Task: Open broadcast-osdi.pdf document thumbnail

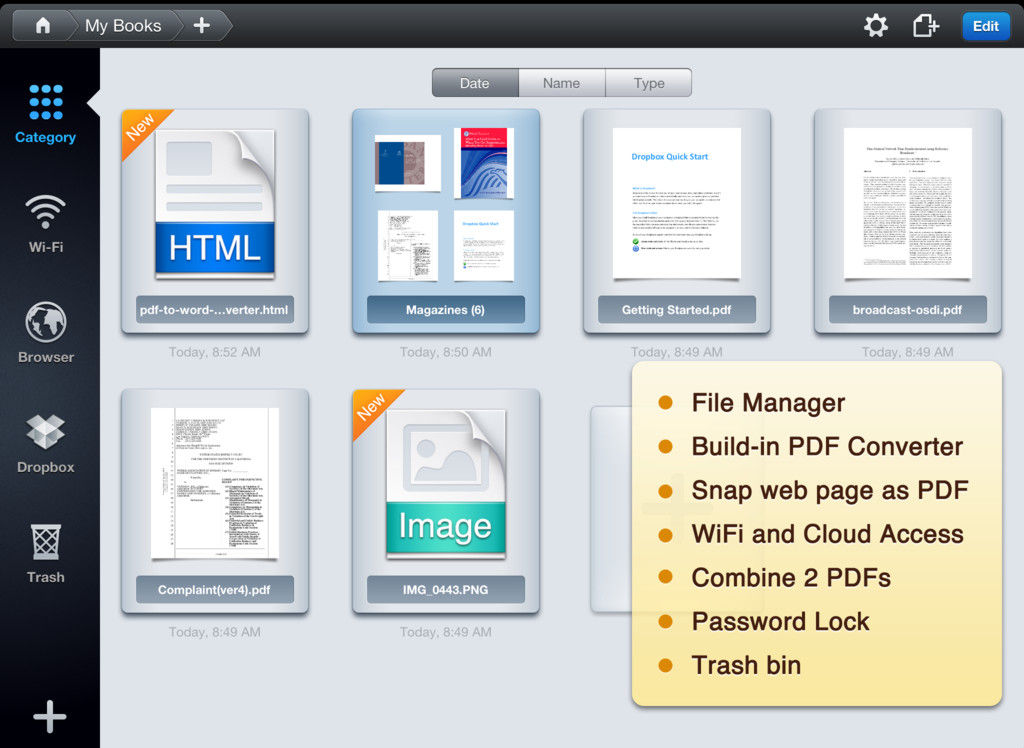Action: 908,203
